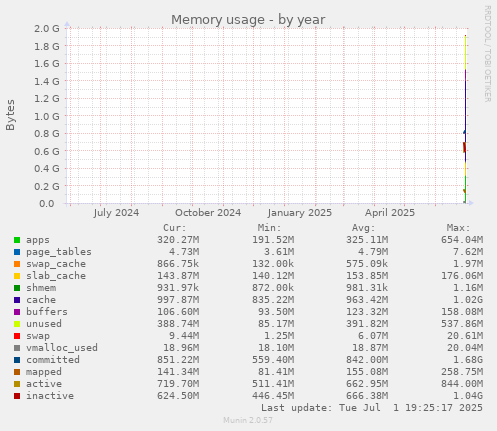Click the 'April 2025' x-axis label
497x431 pixels.
click(x=390, y=213)
